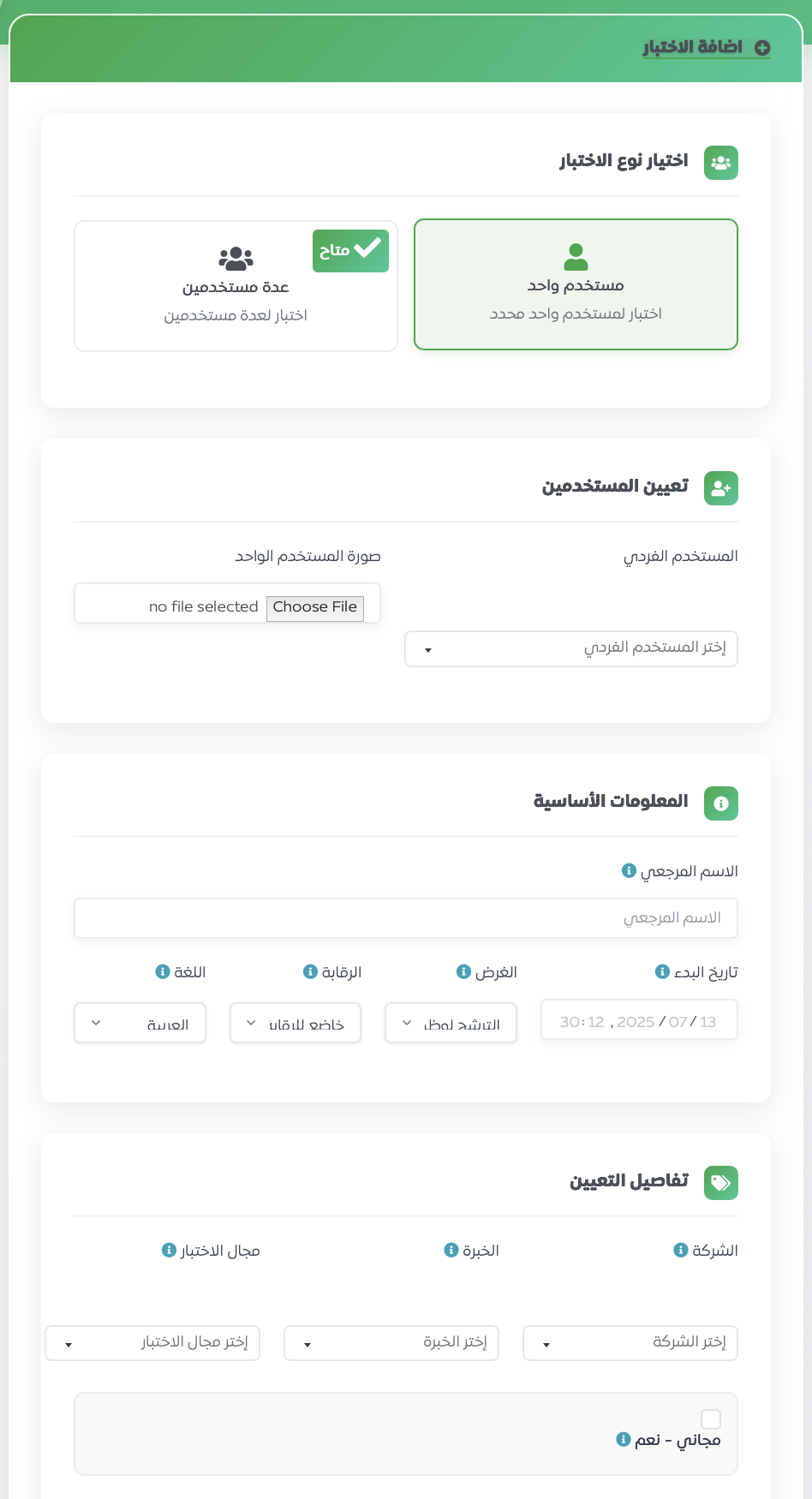
Task: Open the إختر الشركة dropdown
Action: click(630, 1342)
